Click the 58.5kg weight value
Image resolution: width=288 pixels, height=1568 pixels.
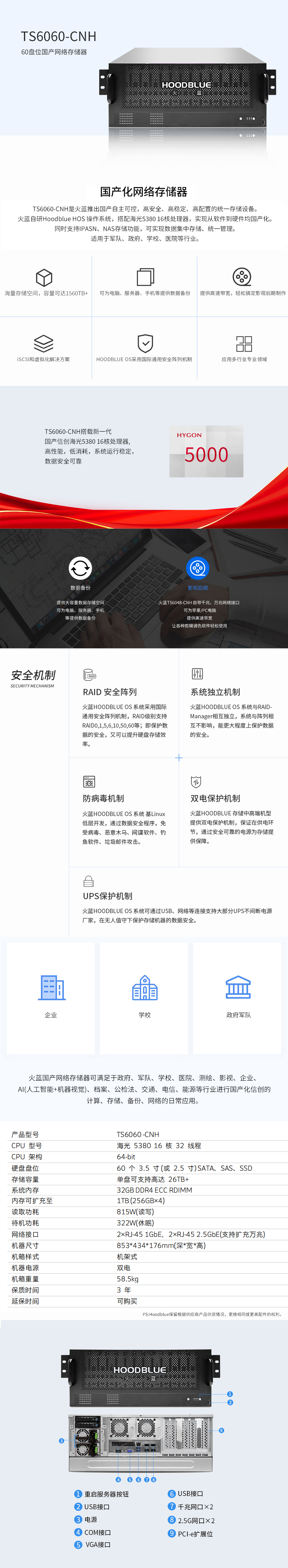tap(128, 1279)
